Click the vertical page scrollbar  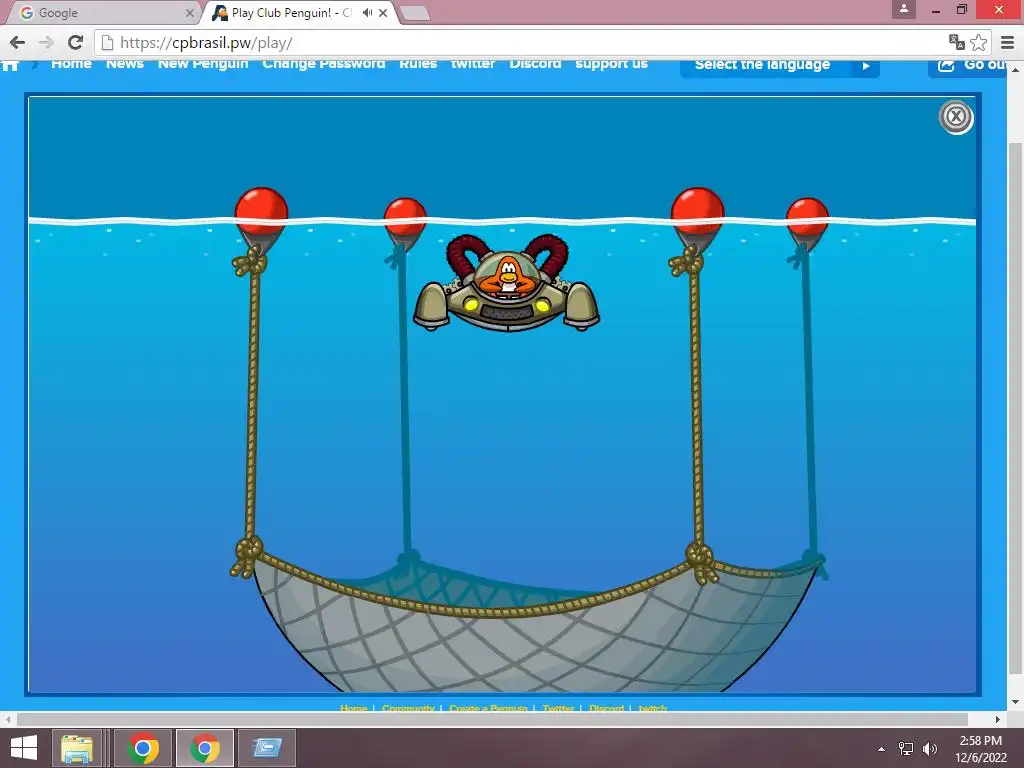[x=1016, y=408]
